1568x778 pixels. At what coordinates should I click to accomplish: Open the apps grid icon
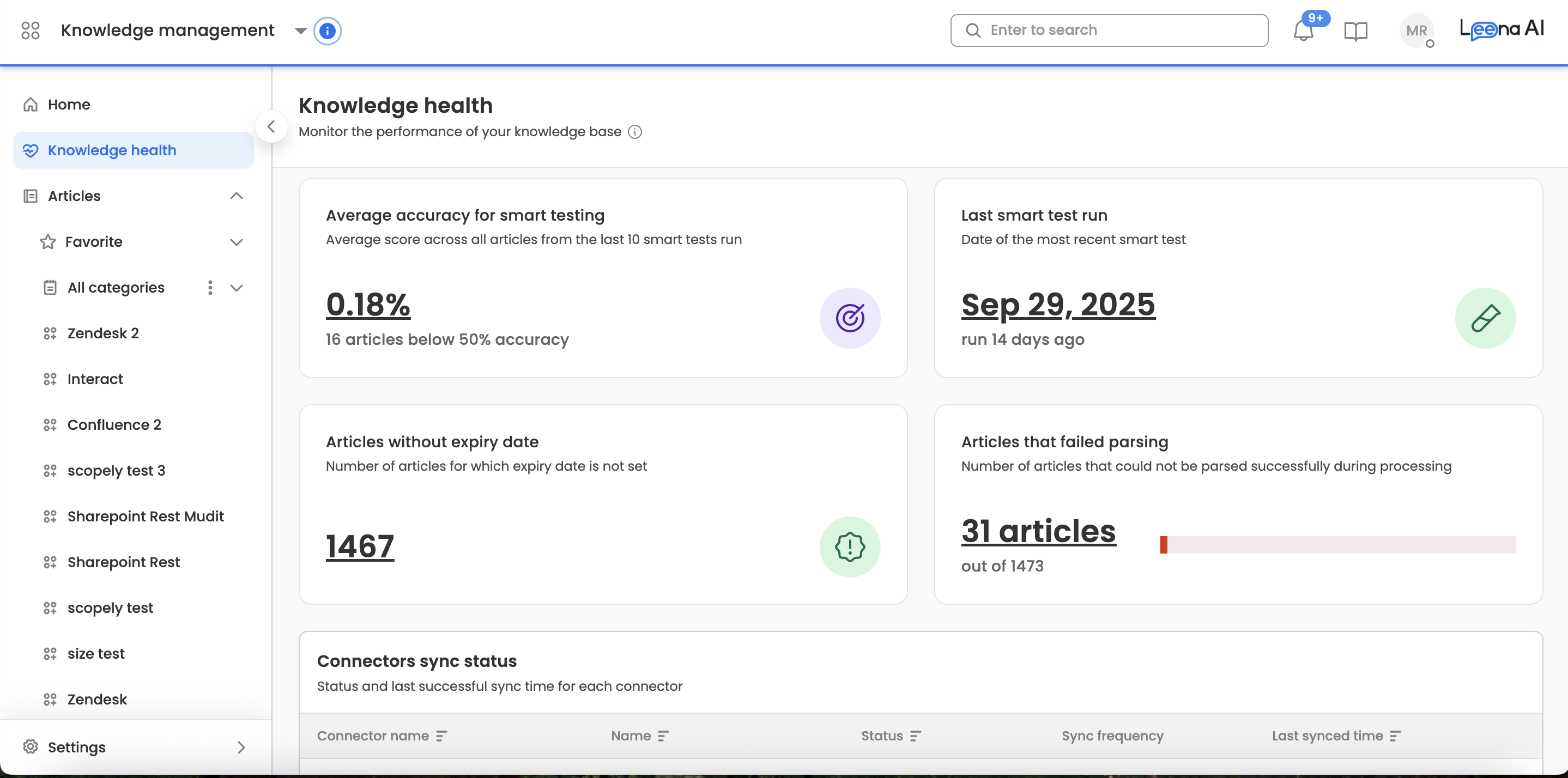(x=30, y=31)
